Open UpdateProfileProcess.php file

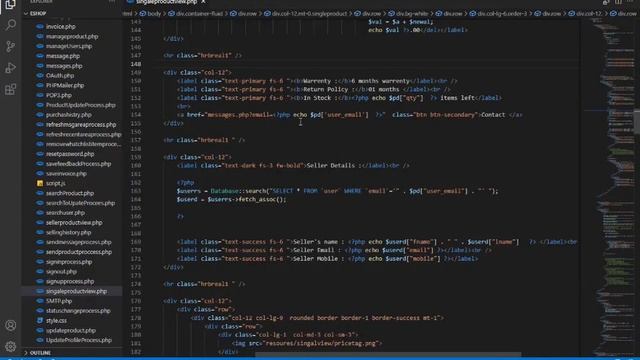pyautogui.click(x=79, y=340)
